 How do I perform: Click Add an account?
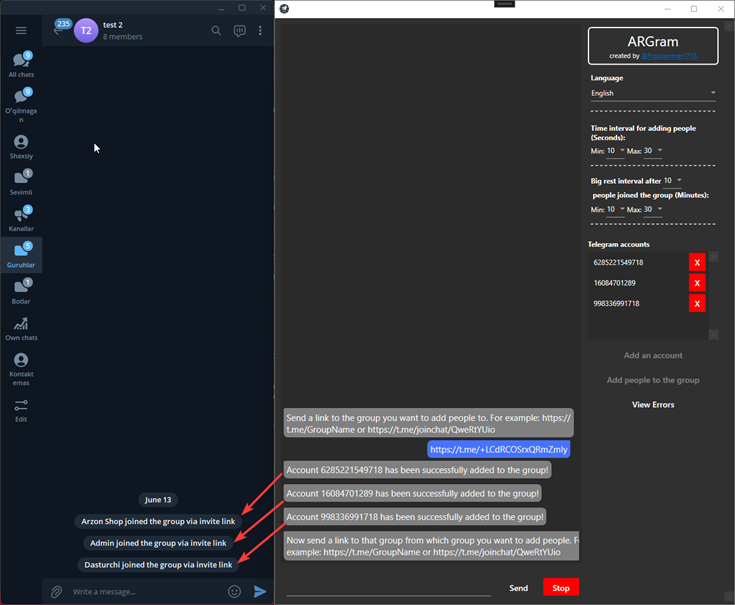653,356
